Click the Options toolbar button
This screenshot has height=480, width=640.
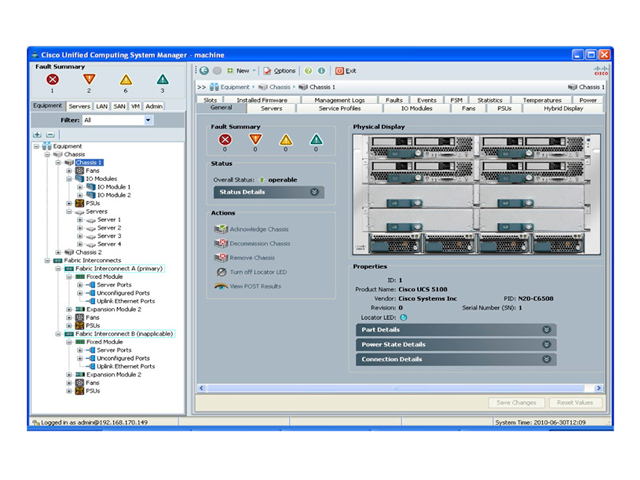pos(280,71)
